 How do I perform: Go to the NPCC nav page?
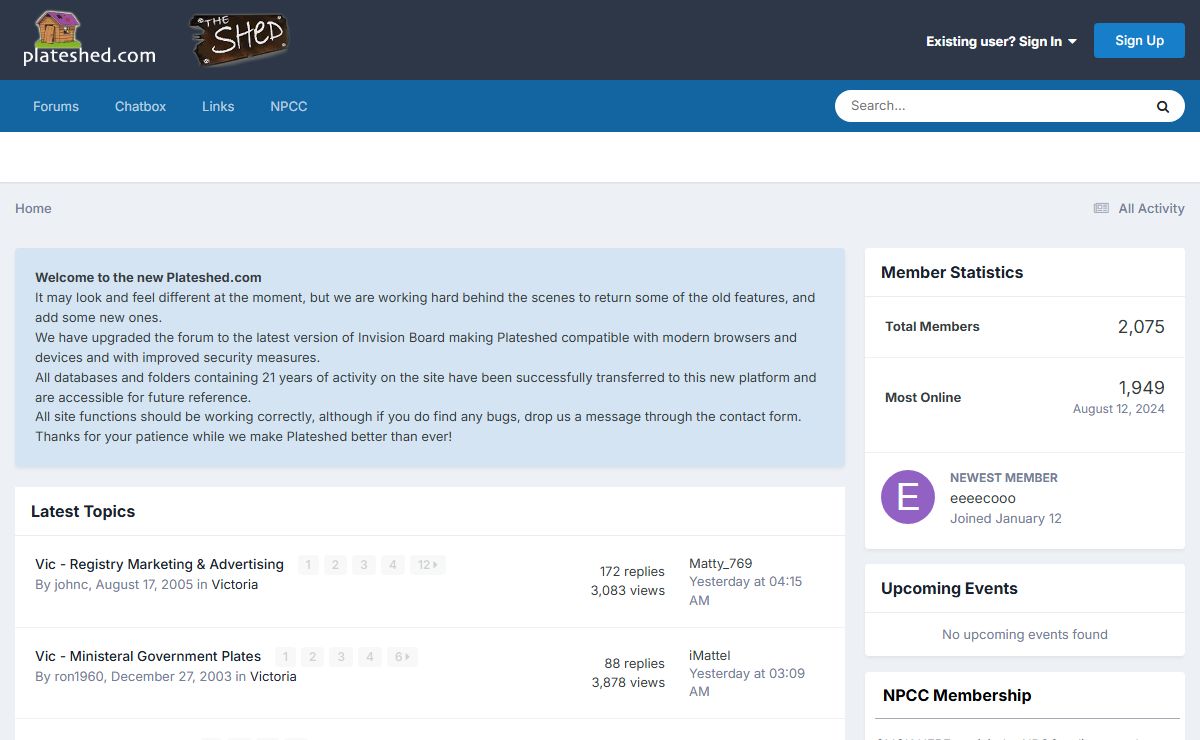click(x=288, y=106)
